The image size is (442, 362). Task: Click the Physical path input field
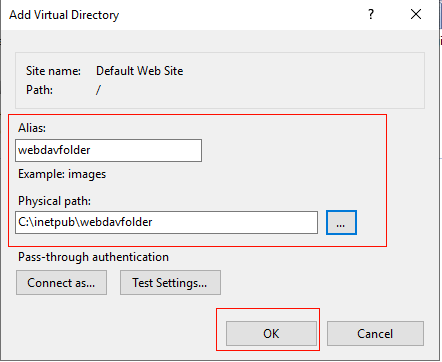(x=166, y=222)
